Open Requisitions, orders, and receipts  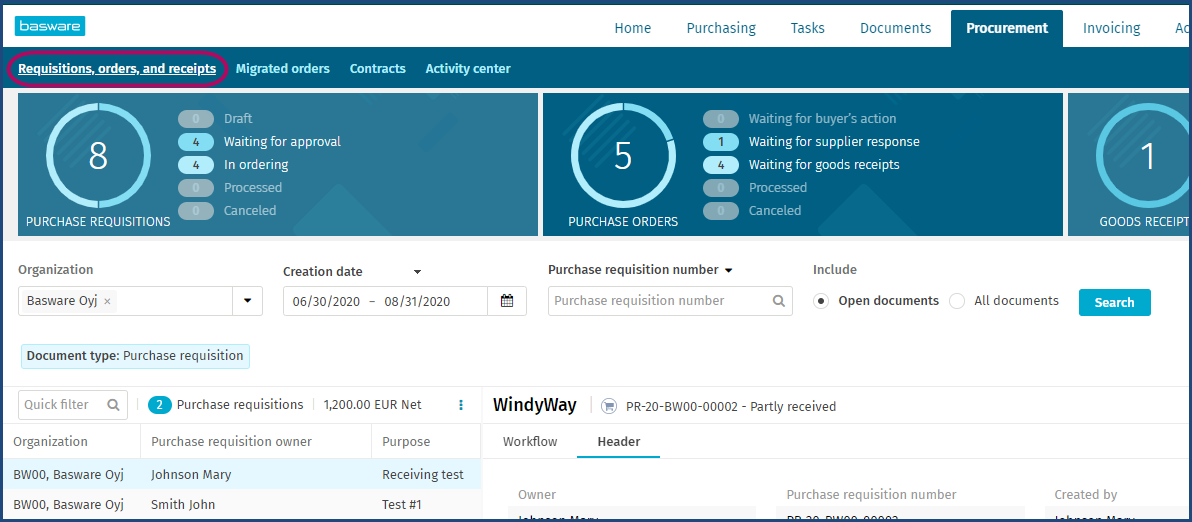click(x=117, y=68)
